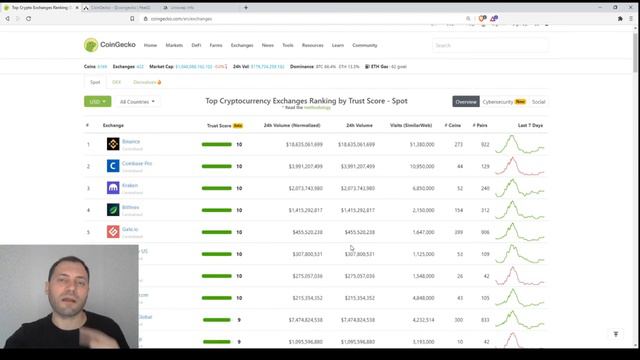Sort by Visits (SimilarWeb) column header
Image resolution: width=640 pixels, height=360 pixels.
pos(411,125)
